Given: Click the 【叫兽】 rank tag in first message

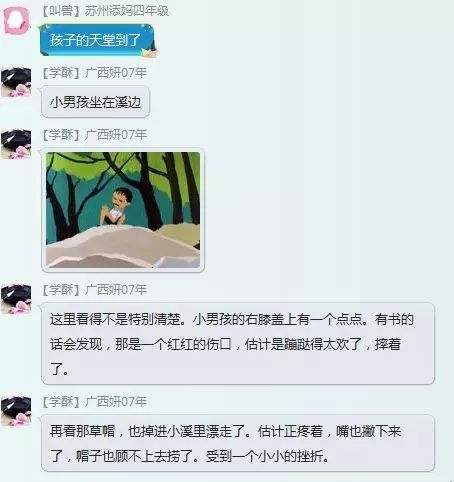Looking at the screenshot, I should point(62,11).
